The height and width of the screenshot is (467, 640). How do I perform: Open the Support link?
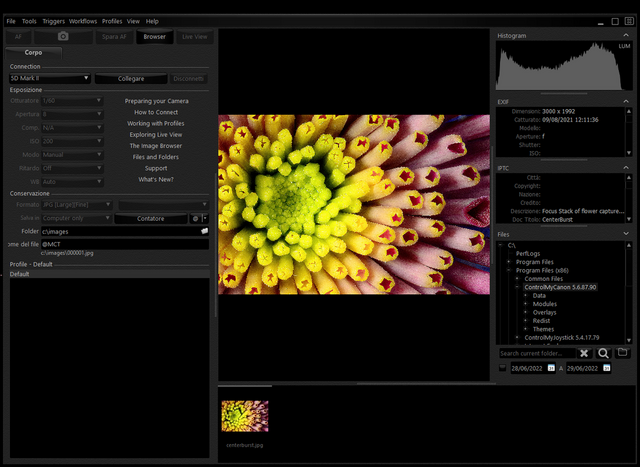156,168
